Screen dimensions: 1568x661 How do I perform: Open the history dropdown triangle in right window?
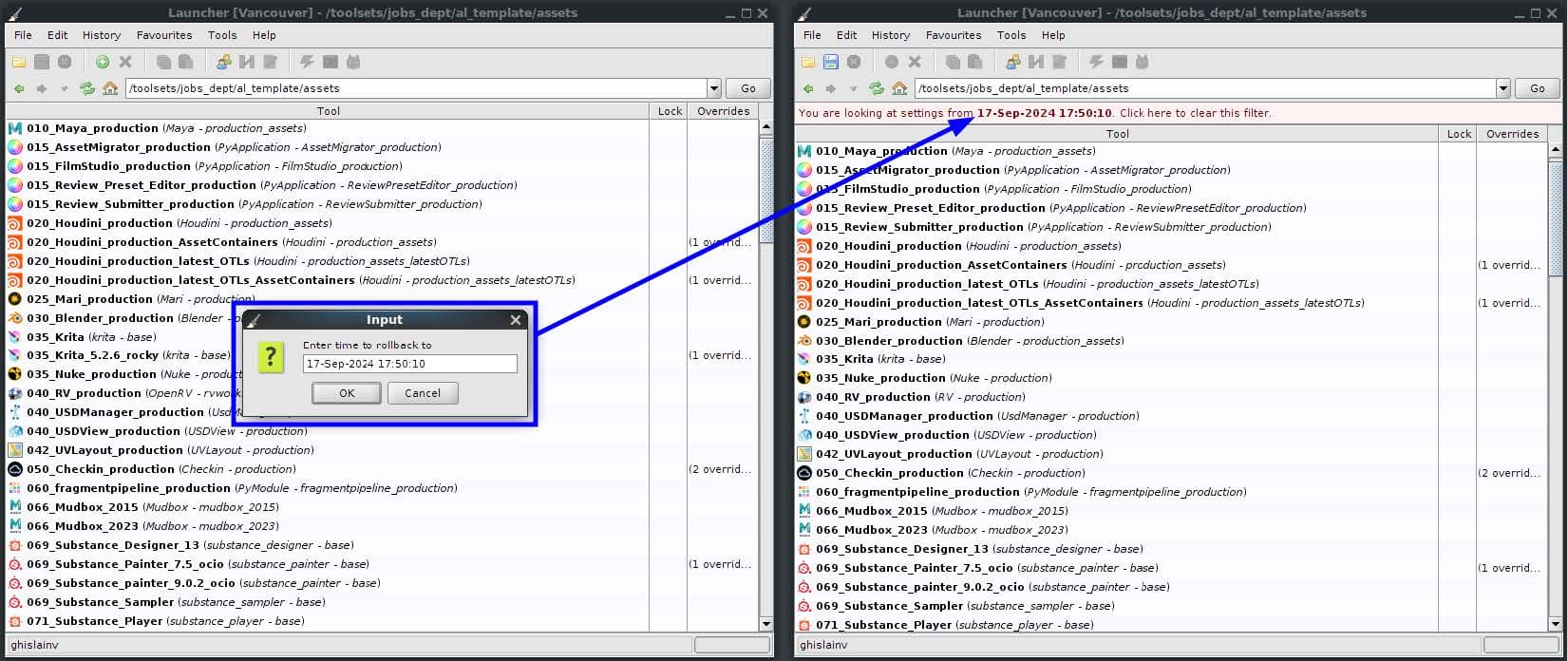854,89
